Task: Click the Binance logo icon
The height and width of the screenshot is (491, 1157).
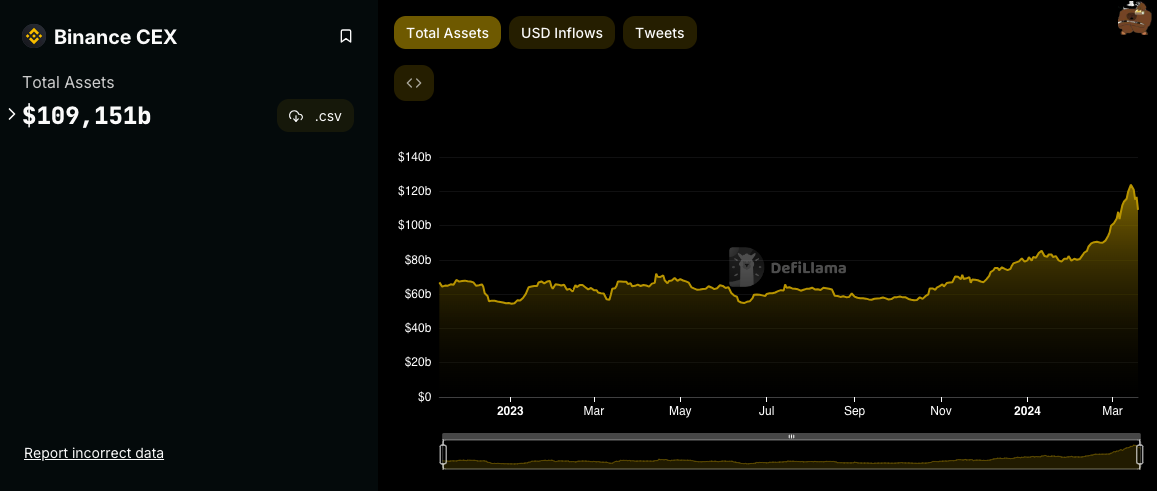Action: [x=34, y=37]
